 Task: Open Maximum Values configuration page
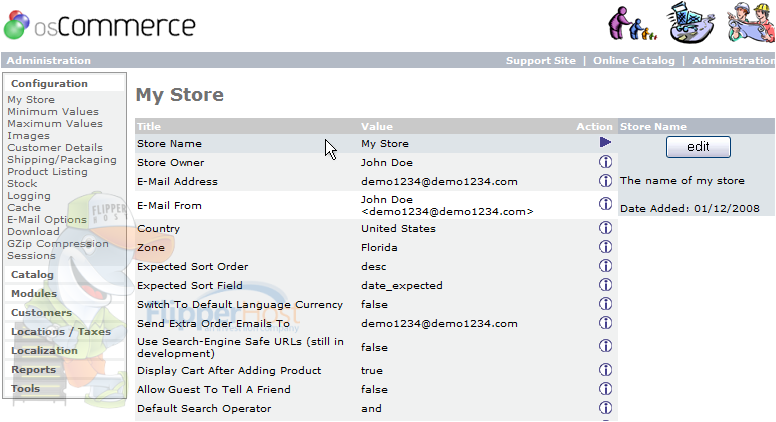pos(55,123)
